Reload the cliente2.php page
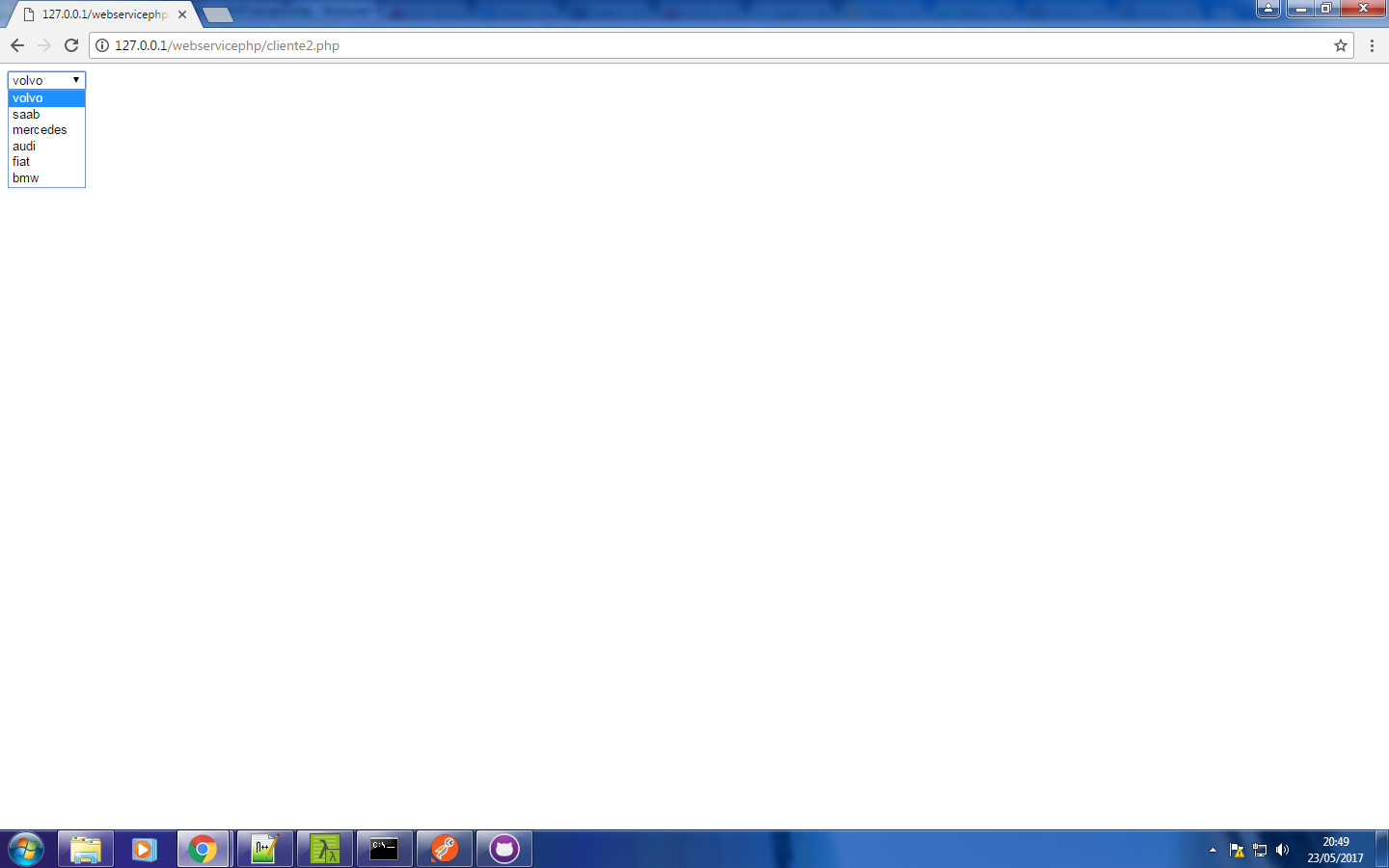1389x868 pixels. (x=71, y=45)
